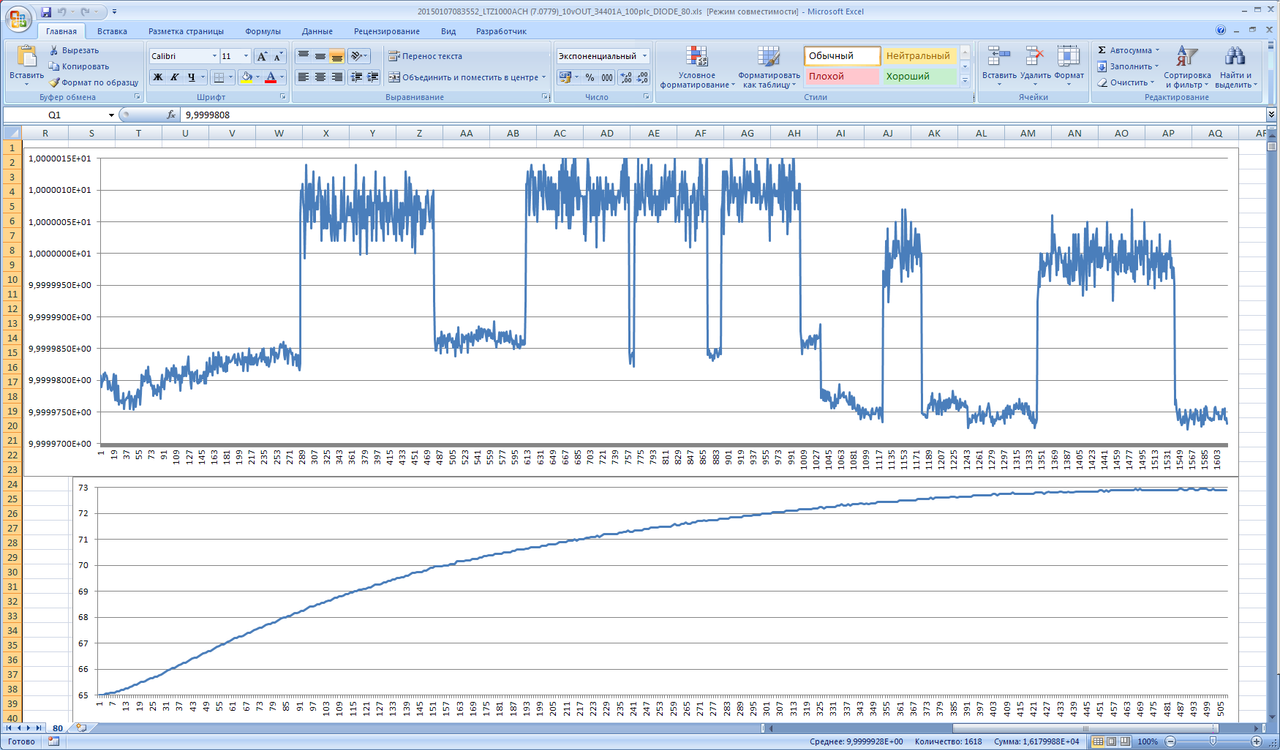1280x750 pixels.
Task: Click the insert function fx button
Action: tap(171, 115)
